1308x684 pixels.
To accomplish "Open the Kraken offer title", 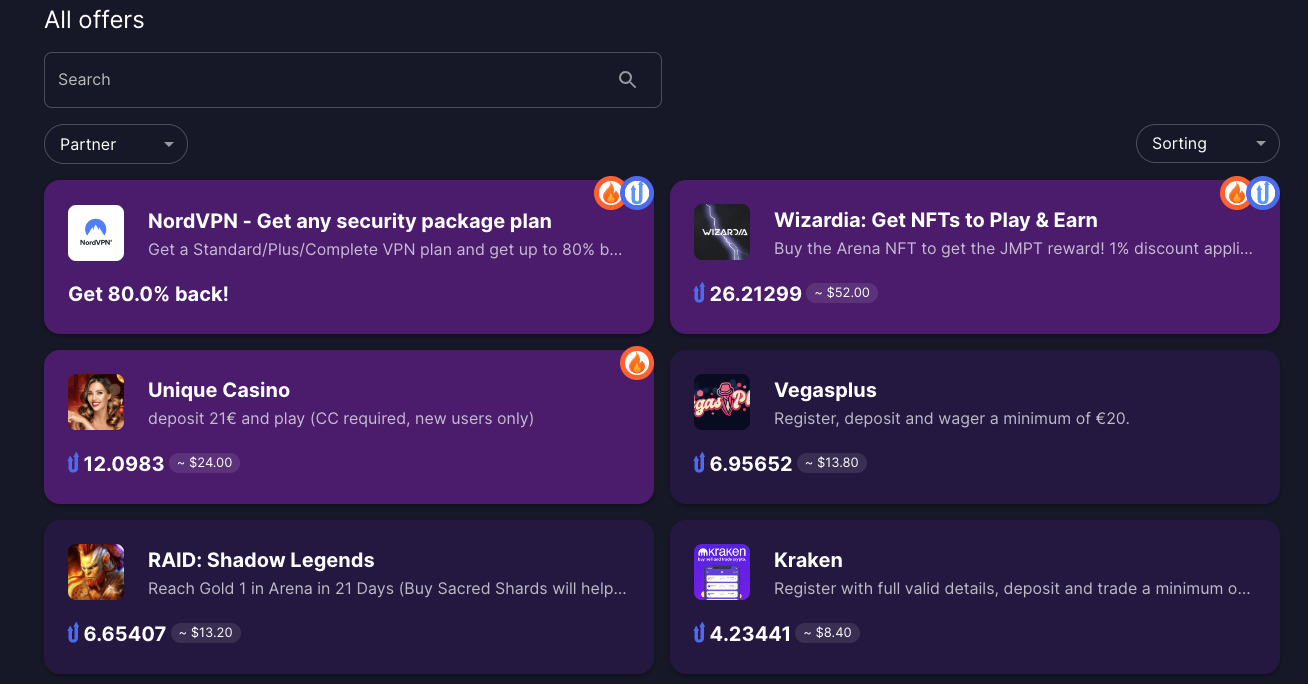I will [808, 560].
